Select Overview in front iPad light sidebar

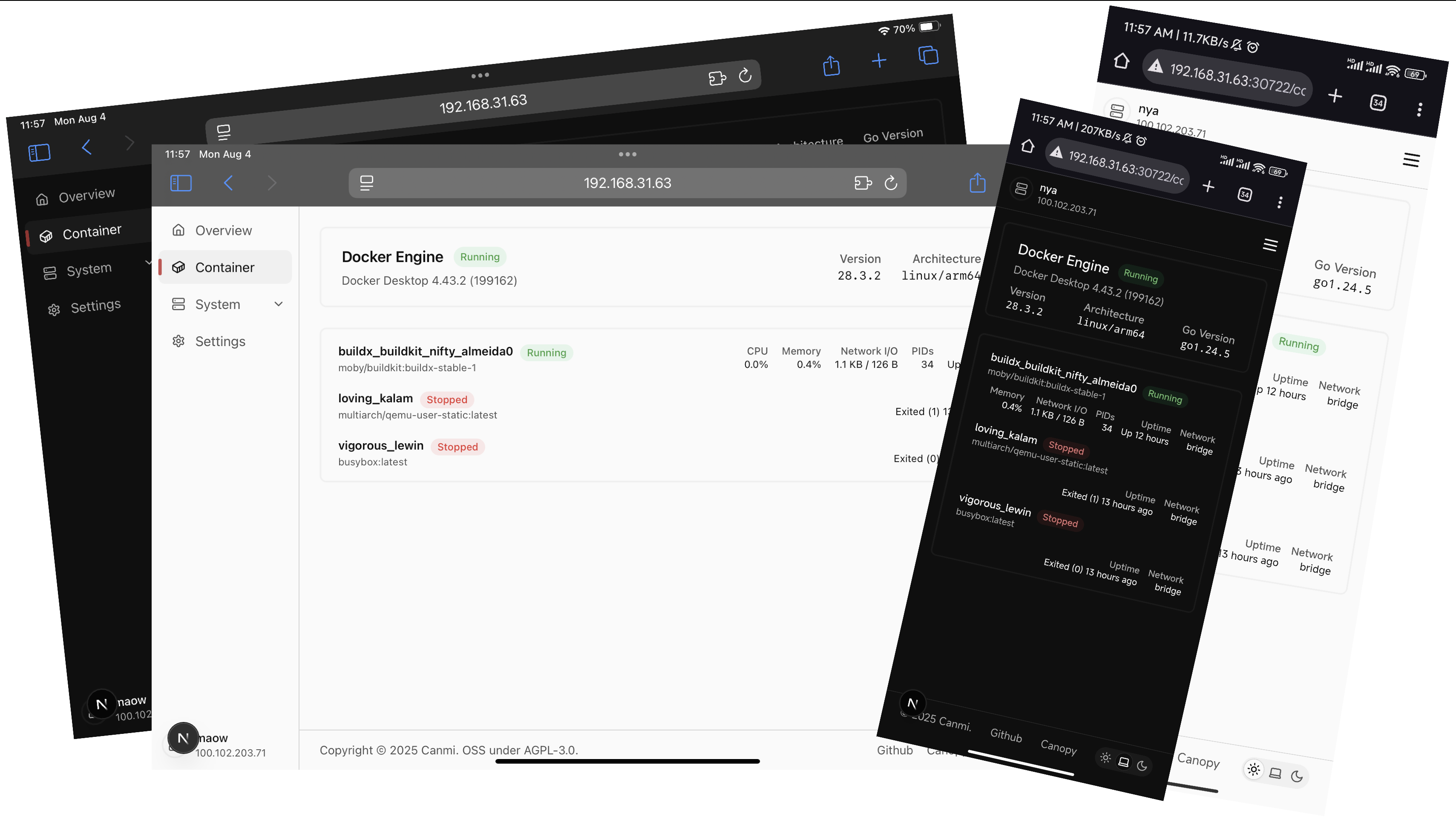pos(223,230)
